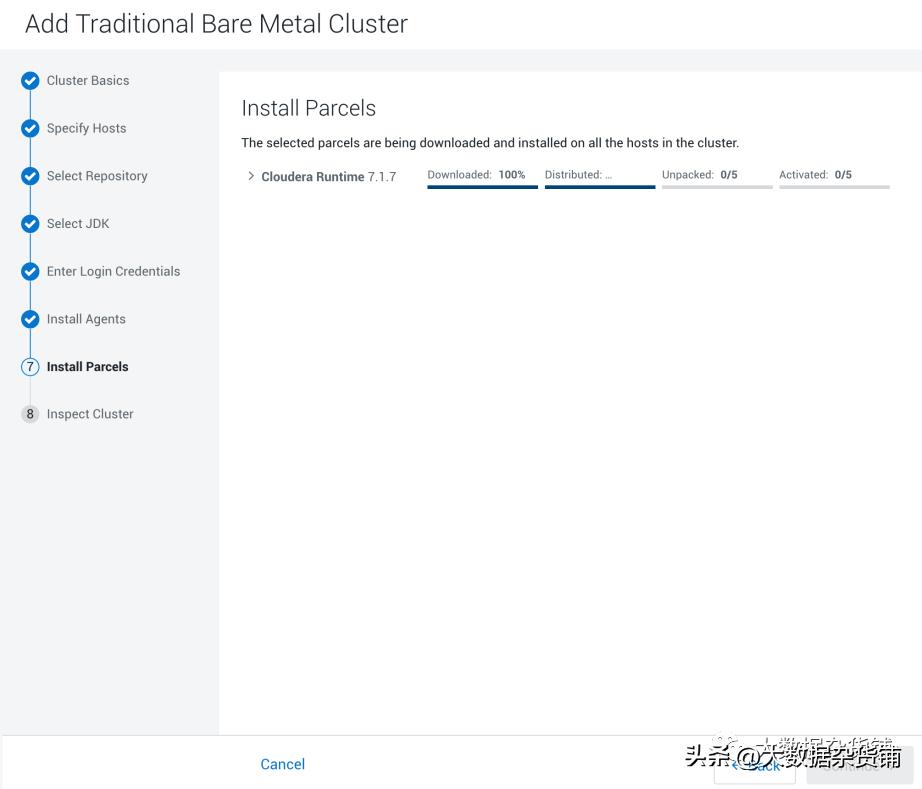Go to the Cluster Basics step label
The width and height of the screenshot is (922, 789).
pyautogui.click(x=88, y=81)
